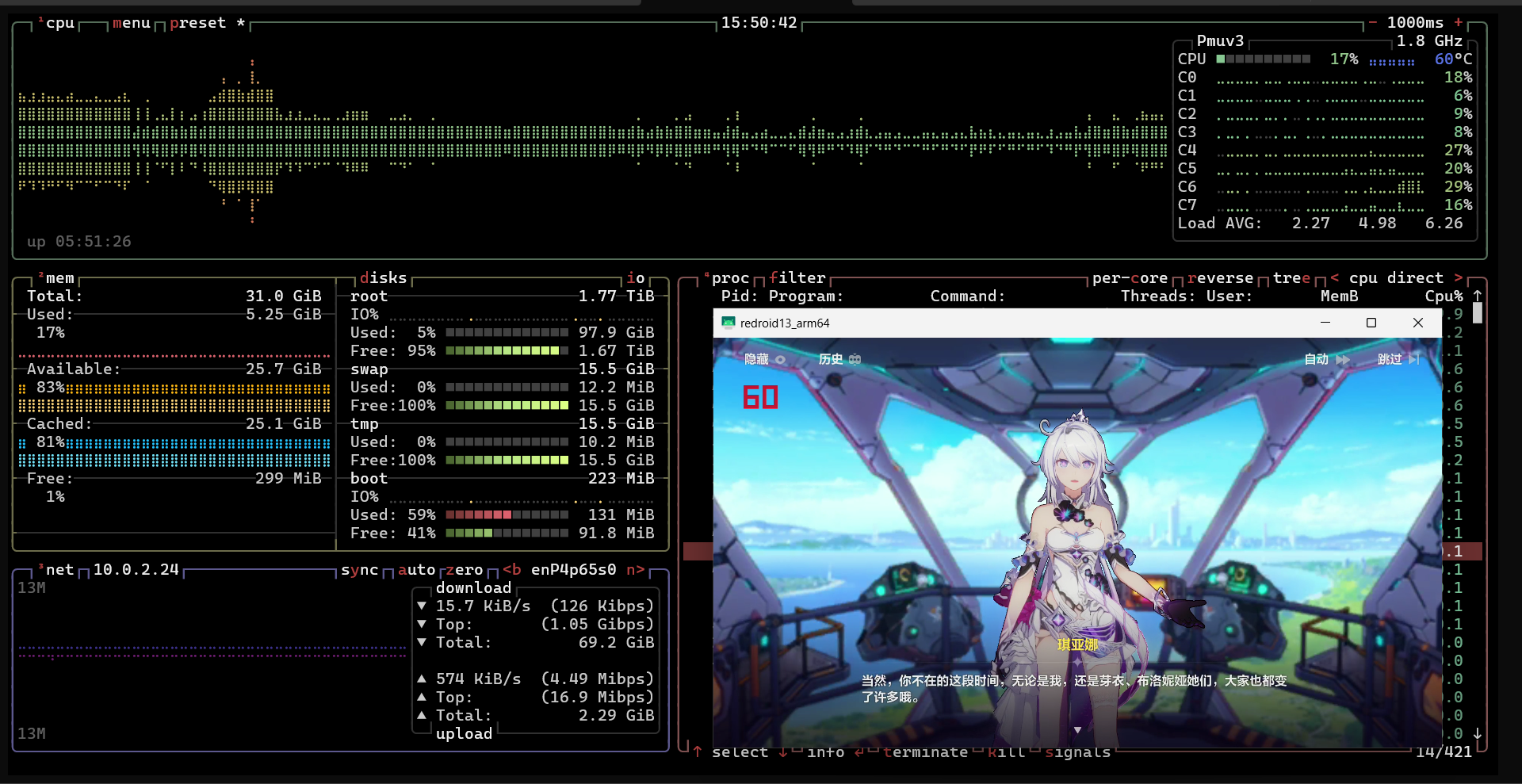1522x784 pixels.
Task: Select next network interface with n>
Action: point(636,569)
